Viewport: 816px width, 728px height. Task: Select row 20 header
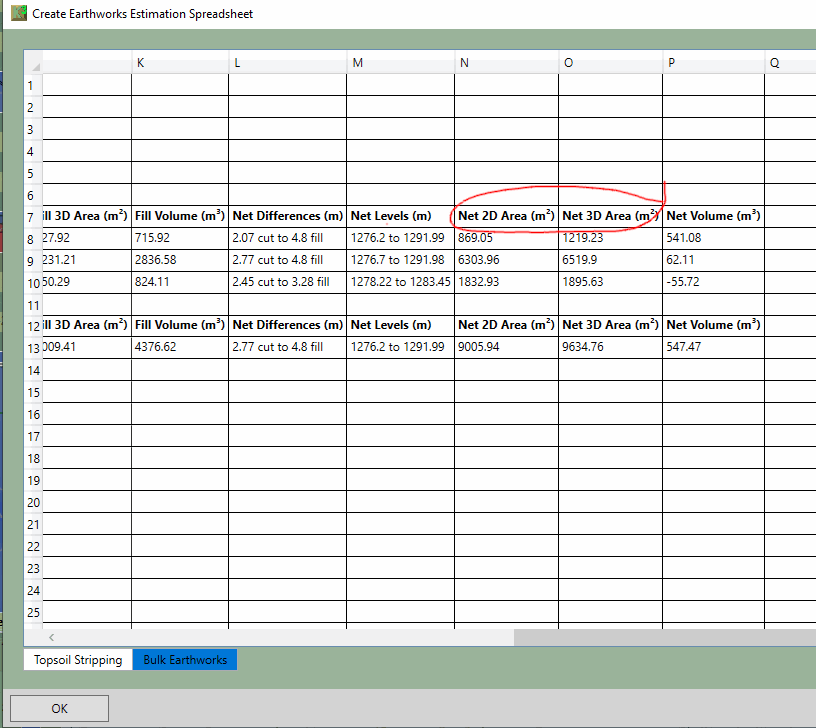[x=33, y=502]
